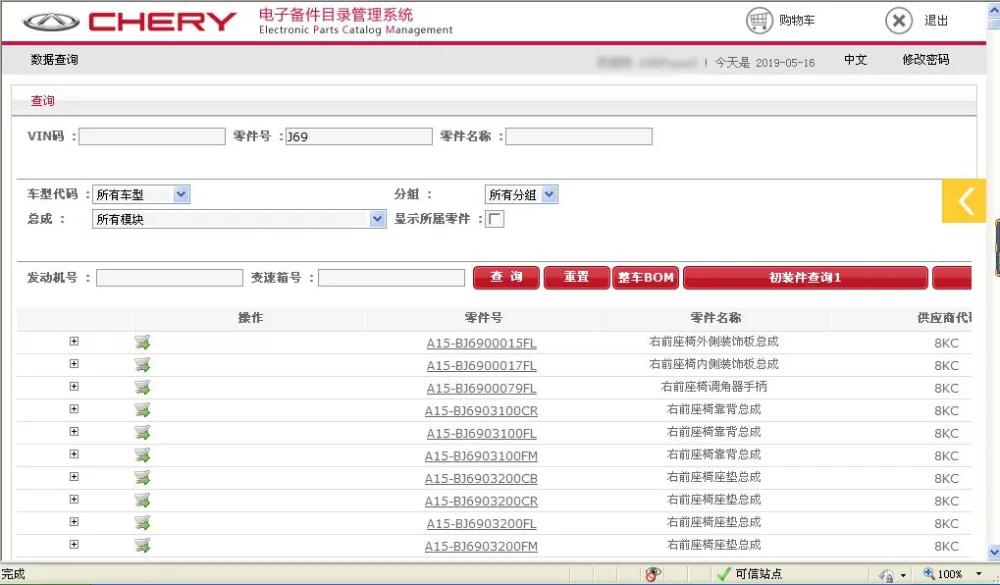
Task: Open part link A15-BJ6900017FL
Action: [482, 366]
